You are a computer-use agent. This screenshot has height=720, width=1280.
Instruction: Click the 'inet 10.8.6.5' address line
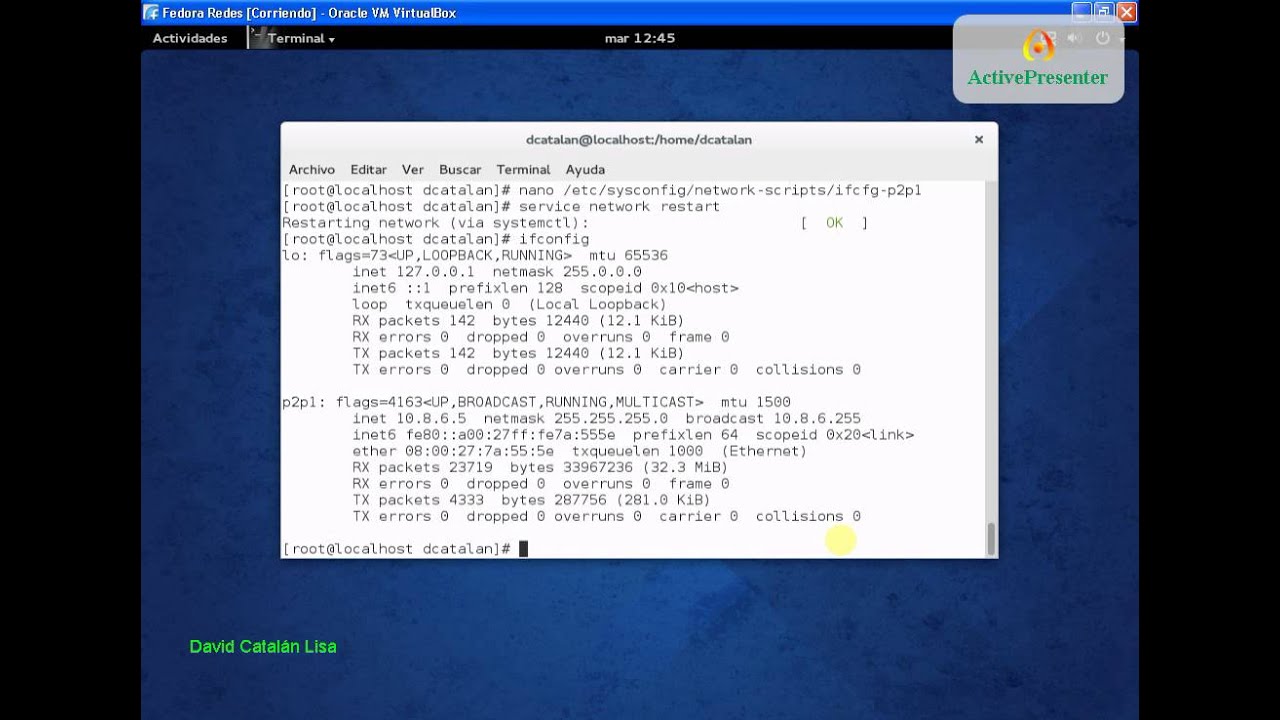tap(606, 418)
